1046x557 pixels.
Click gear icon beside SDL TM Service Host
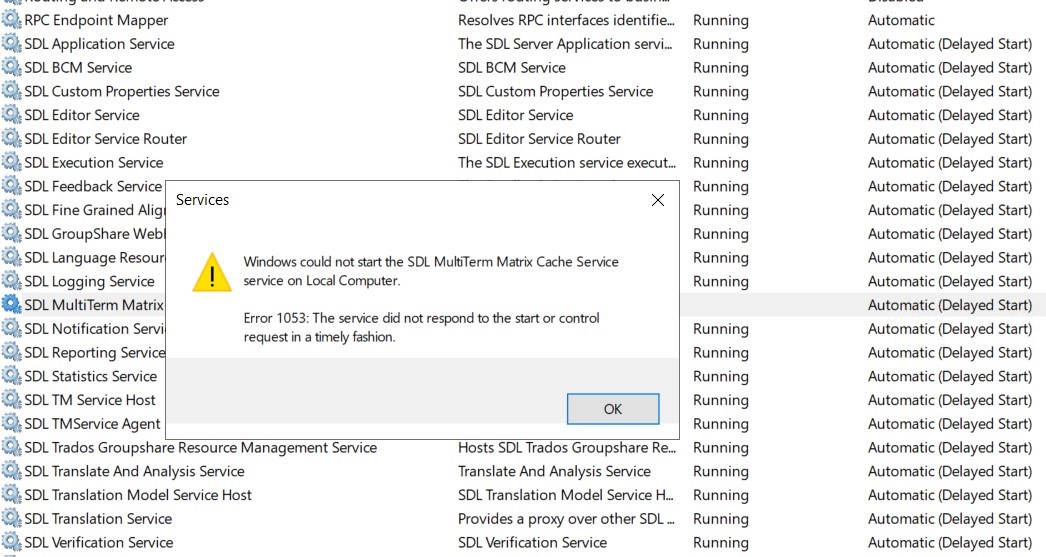[x=11, y=400]
